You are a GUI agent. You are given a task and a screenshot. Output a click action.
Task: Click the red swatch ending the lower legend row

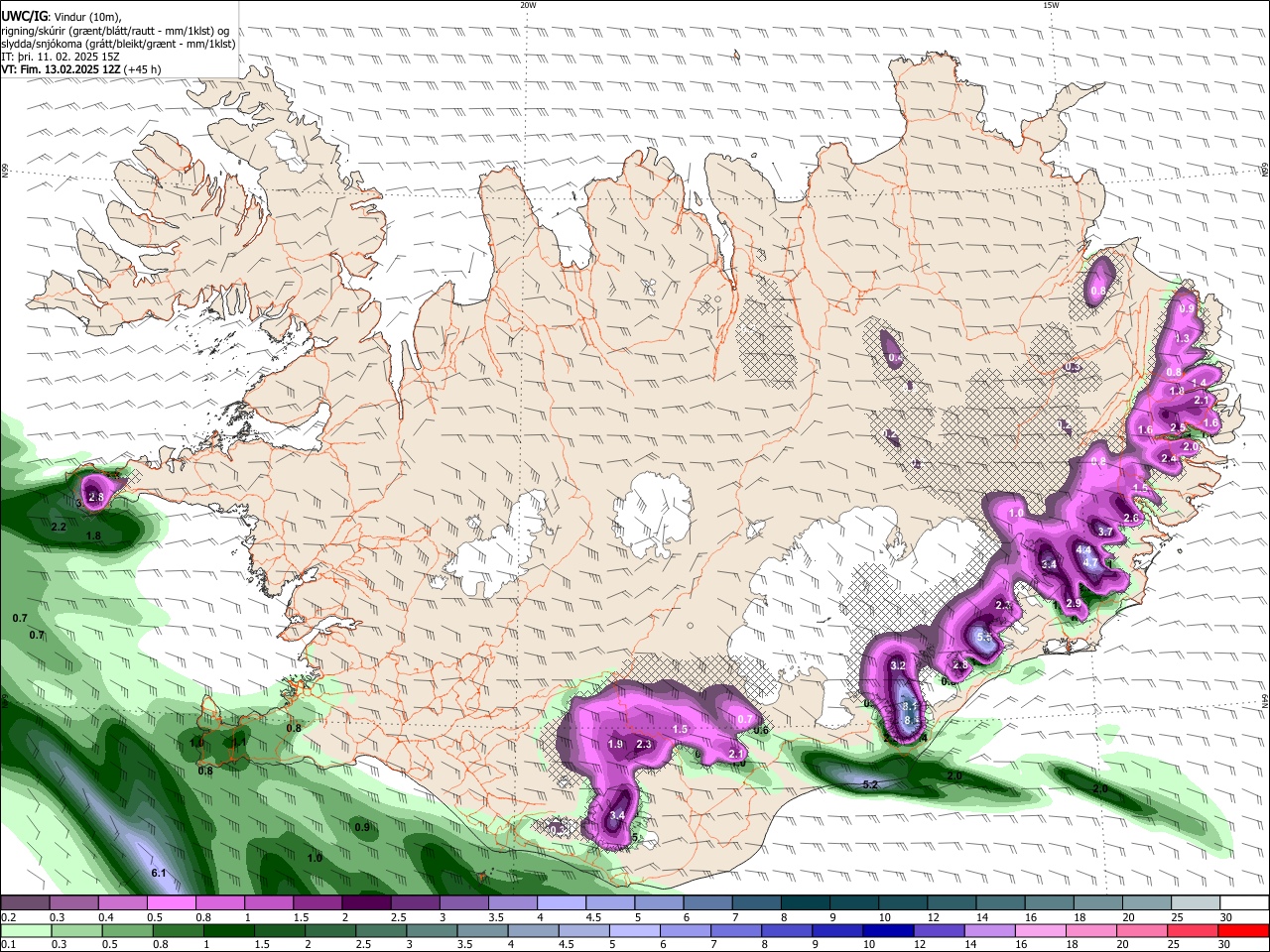1243,930
